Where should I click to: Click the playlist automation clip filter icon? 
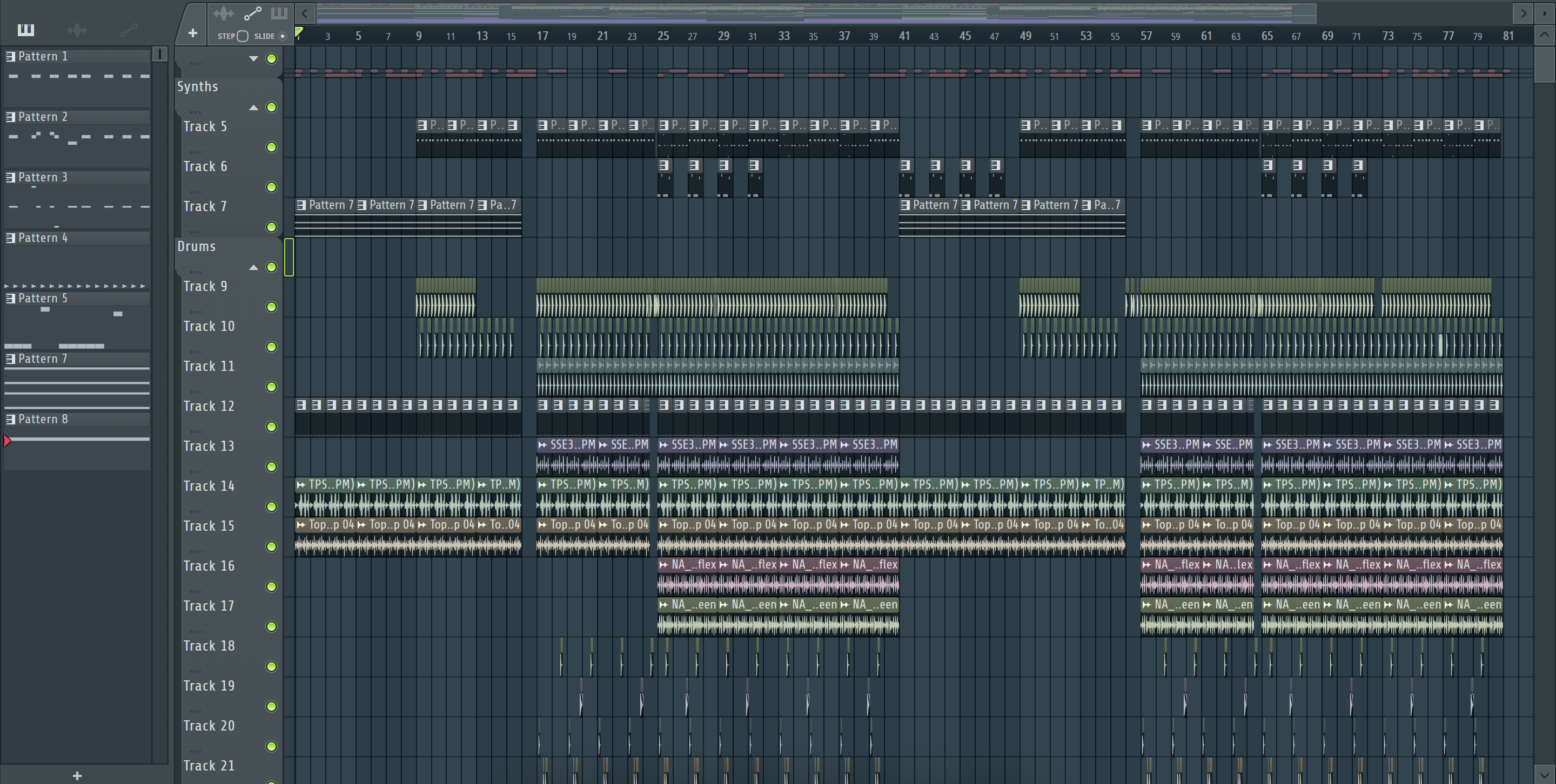pyautogui.click(x=252, y=13)
